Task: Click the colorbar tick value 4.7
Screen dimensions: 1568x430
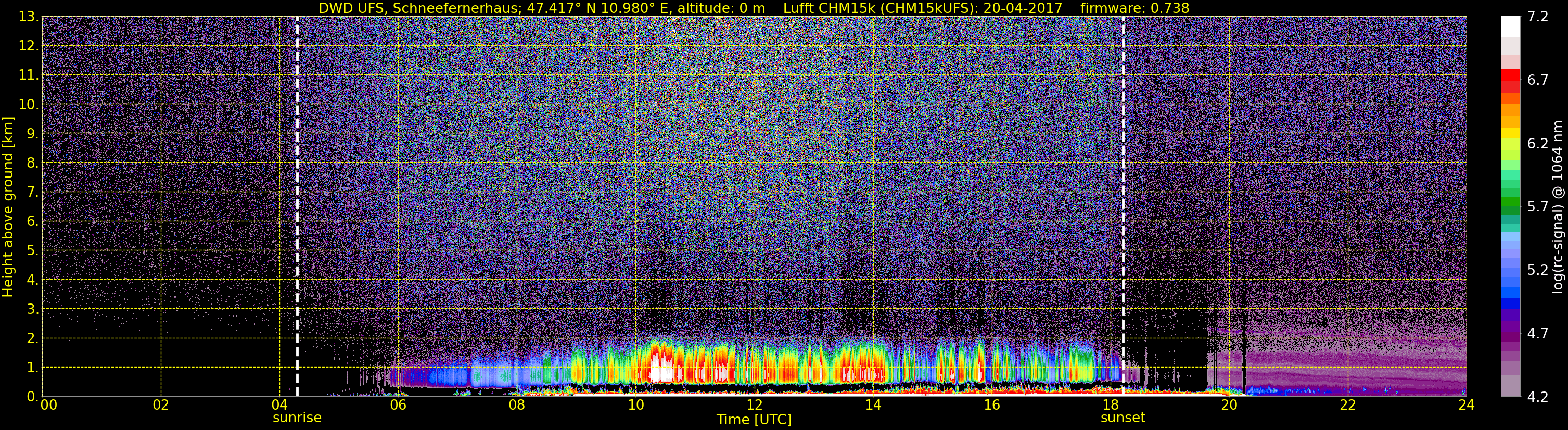Action: tap(1538, 333)
